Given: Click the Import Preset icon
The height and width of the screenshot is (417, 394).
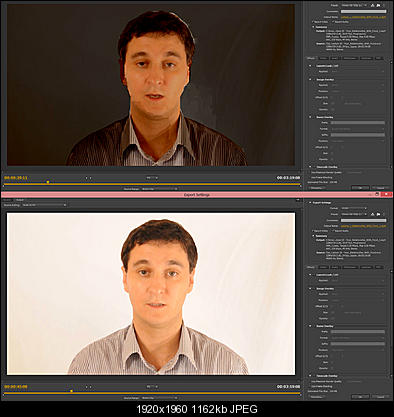Looking at the screenshot, I should coord(378,214).
